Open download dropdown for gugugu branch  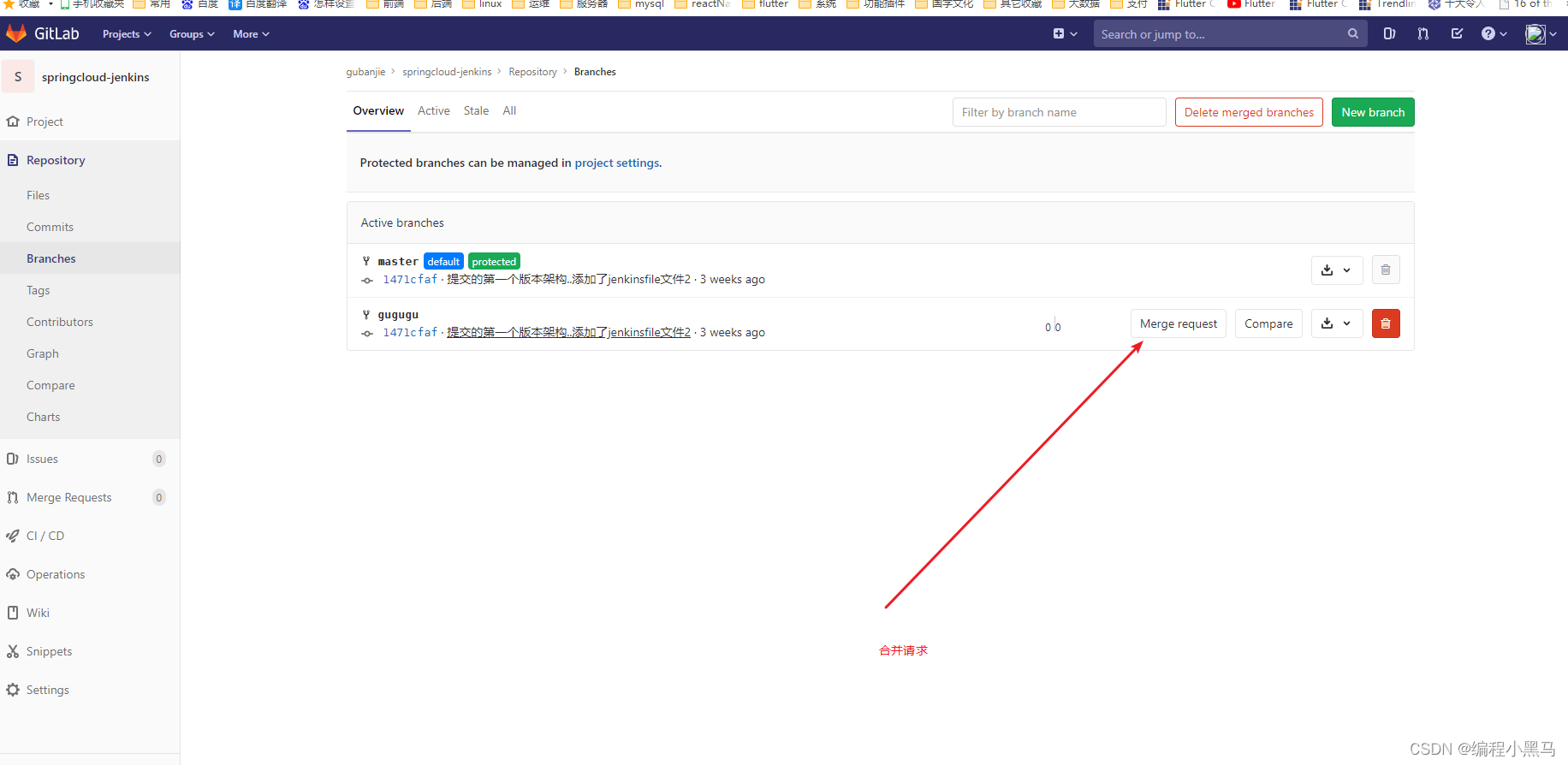(x=1337, y=323)
